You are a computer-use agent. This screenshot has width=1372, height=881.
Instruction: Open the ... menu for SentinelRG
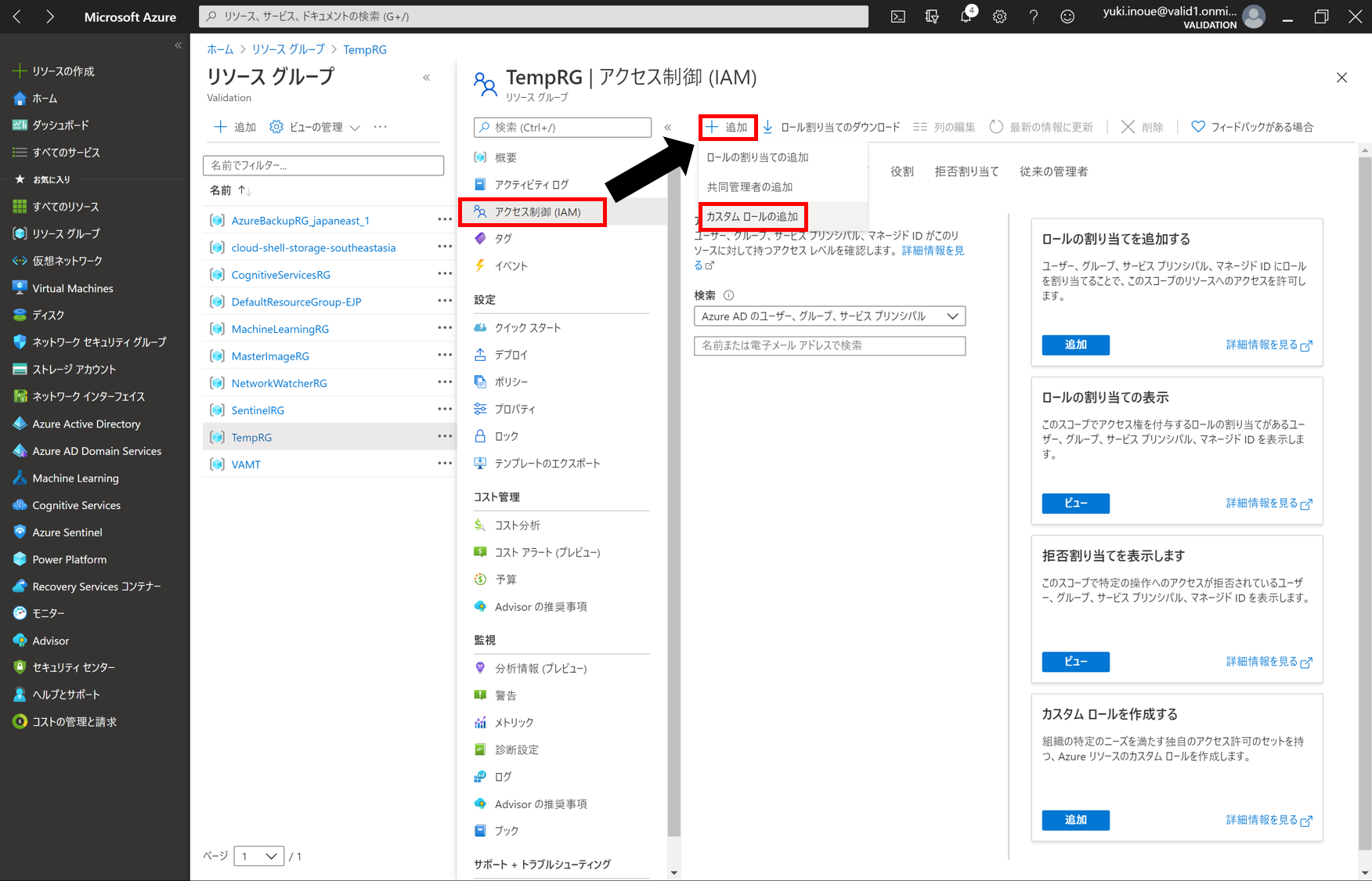tap(445, 410)
